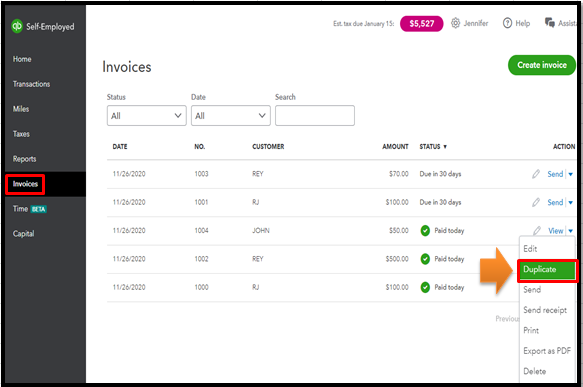Click invoice number 1000
583x387 pixels.
click(201, 287)
